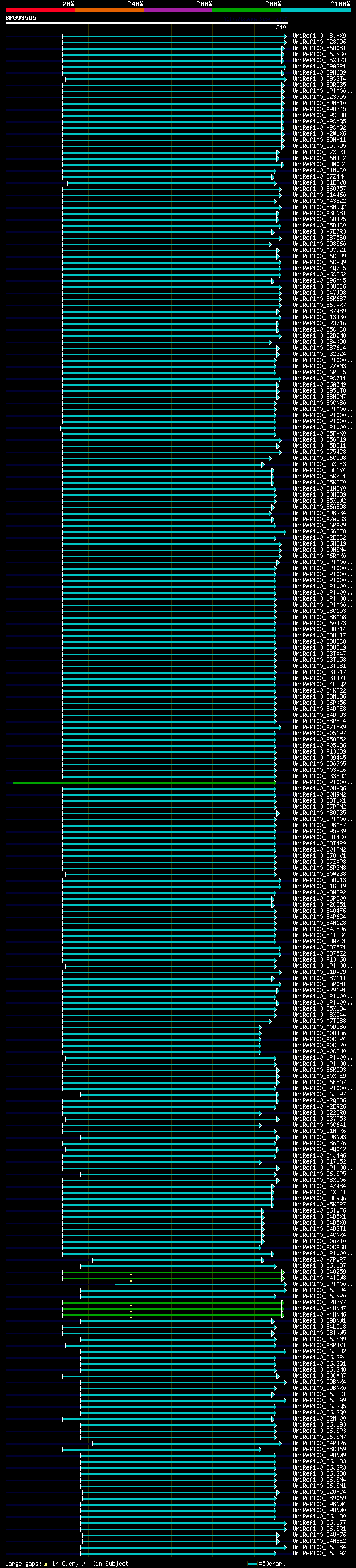Select the UniRef100_A9SYQ5 label
Viewport: 356px width, 1568px height.
click(319, 122)
